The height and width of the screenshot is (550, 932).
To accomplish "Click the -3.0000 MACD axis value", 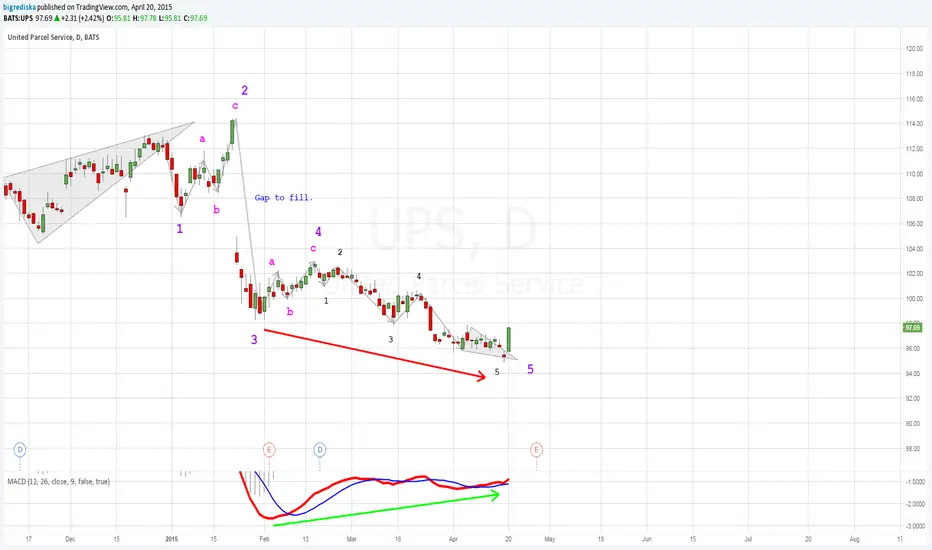I will 915,526.
